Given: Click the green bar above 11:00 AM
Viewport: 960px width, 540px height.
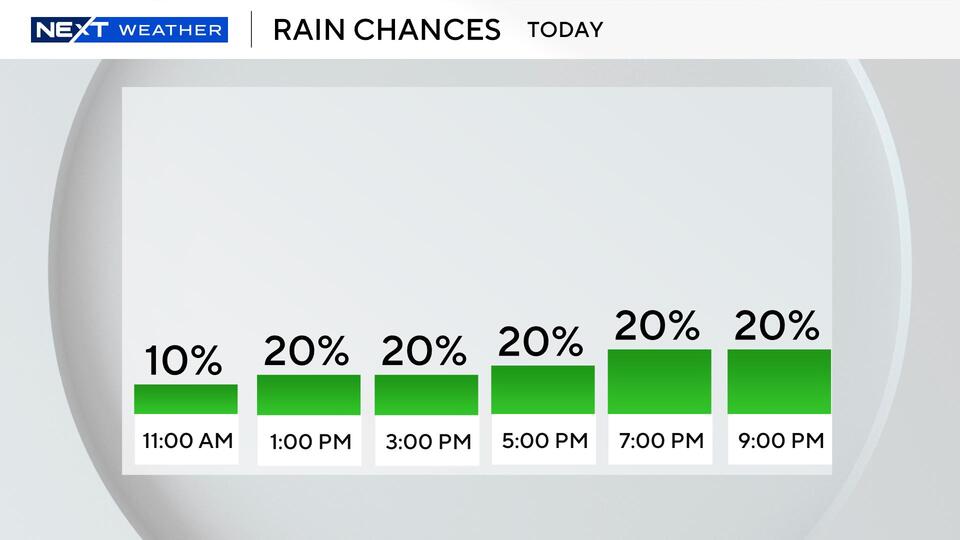Looking at the screenshot, I should (x=186, y=399).
